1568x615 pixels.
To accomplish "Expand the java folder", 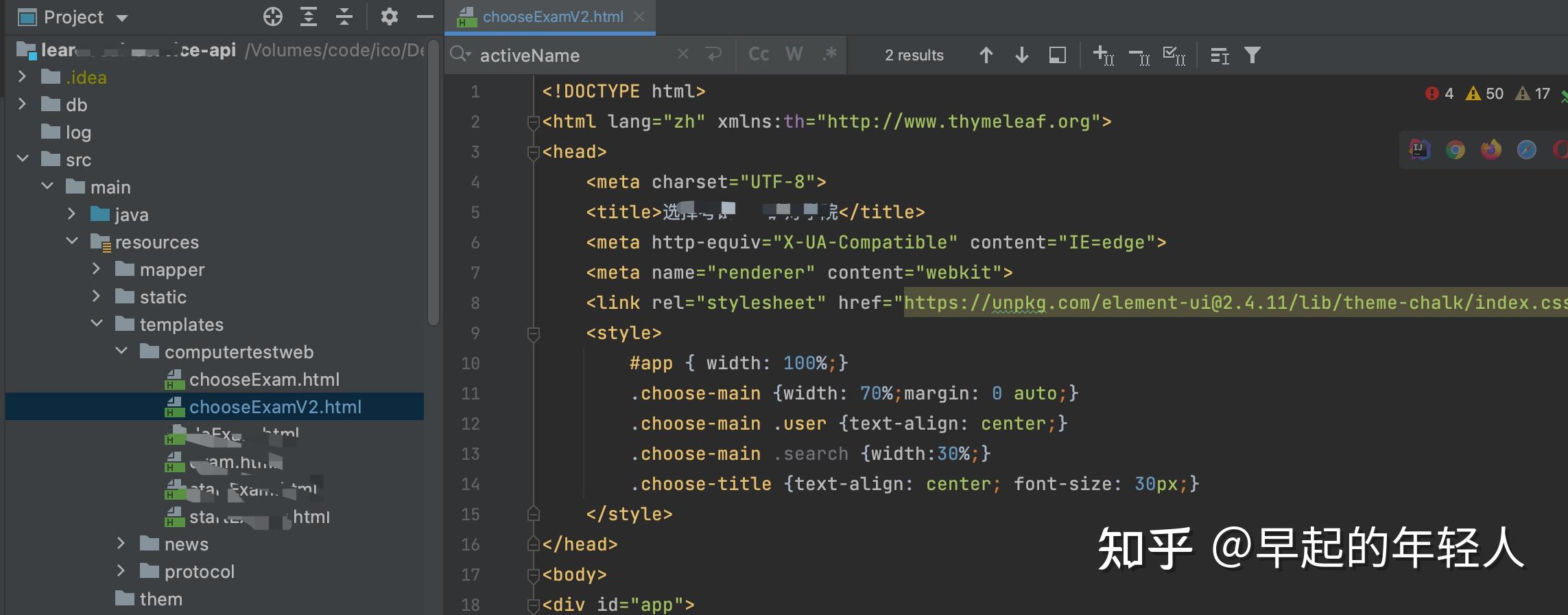I will [x=72, y=214].
